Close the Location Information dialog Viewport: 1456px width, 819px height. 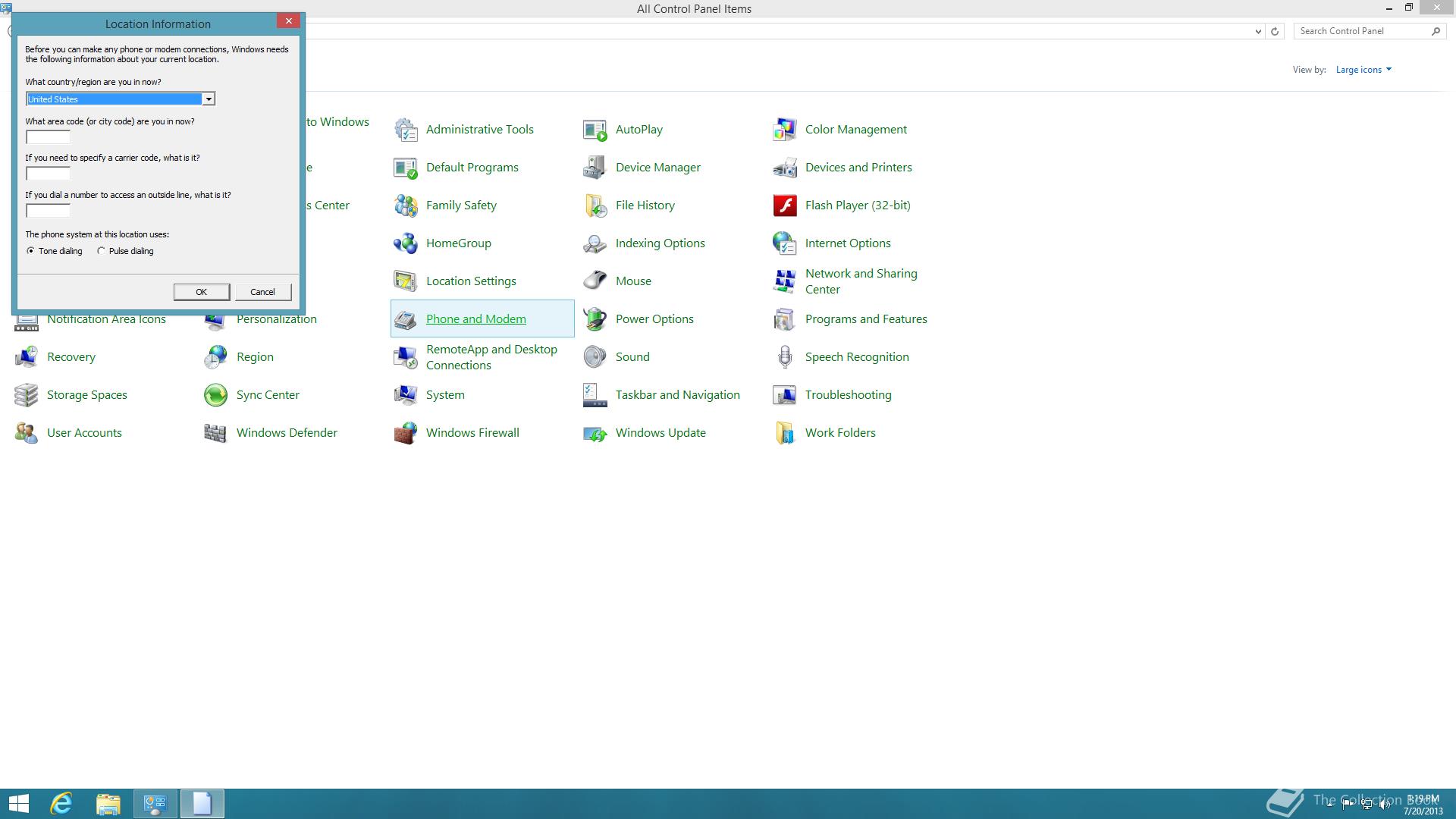[x=288, y=21]
